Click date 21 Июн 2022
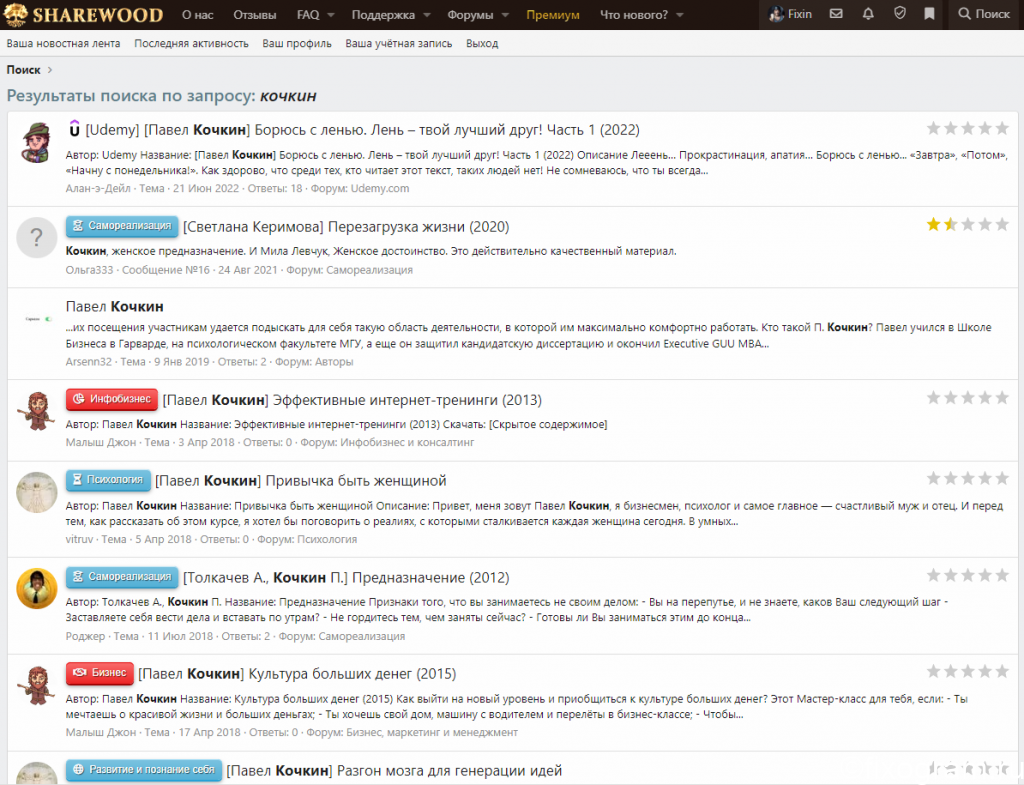1024x785 pixels. tap(206, 188)
